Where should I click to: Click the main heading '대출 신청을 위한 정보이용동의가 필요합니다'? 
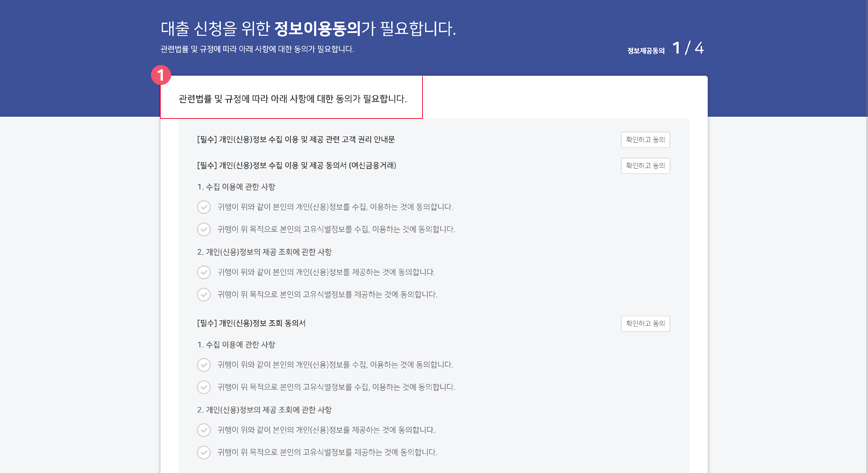click(x=308, y=28)
